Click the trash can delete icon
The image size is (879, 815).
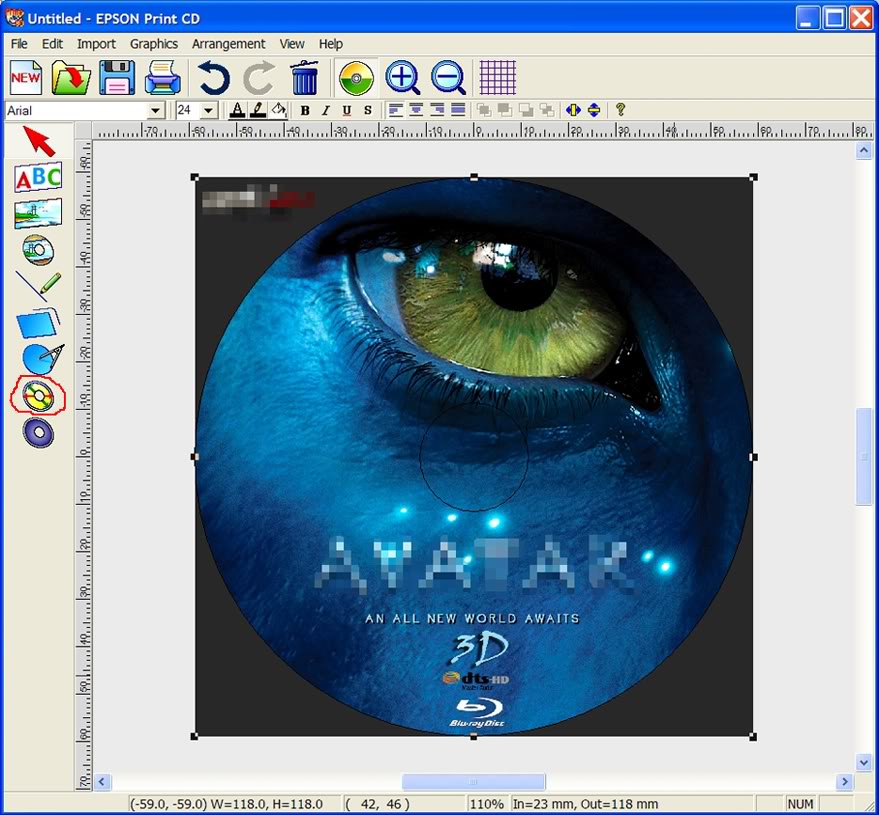pos(304,77)
